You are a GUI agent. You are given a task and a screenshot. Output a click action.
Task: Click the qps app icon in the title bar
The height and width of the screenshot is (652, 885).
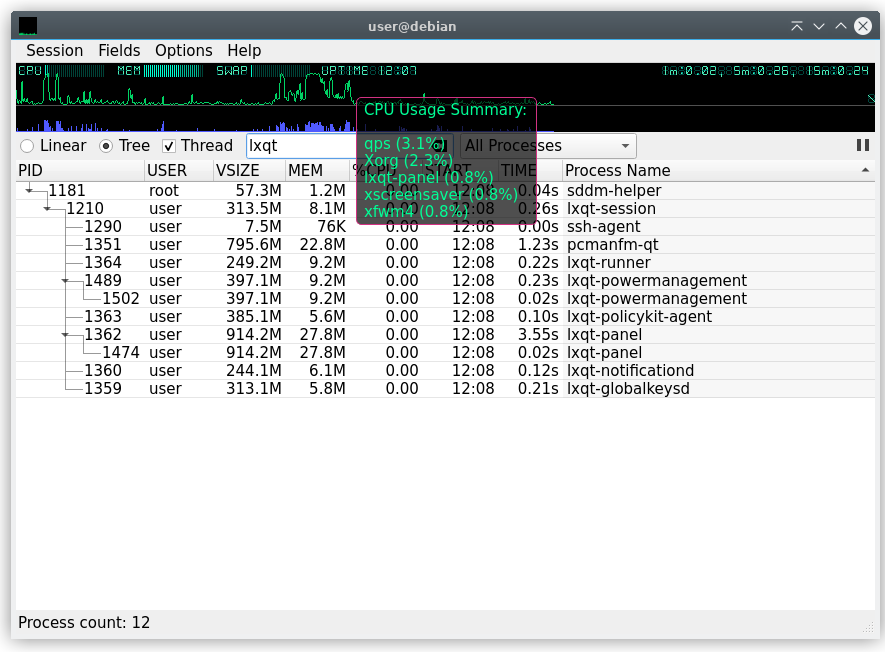click(28, 26)
